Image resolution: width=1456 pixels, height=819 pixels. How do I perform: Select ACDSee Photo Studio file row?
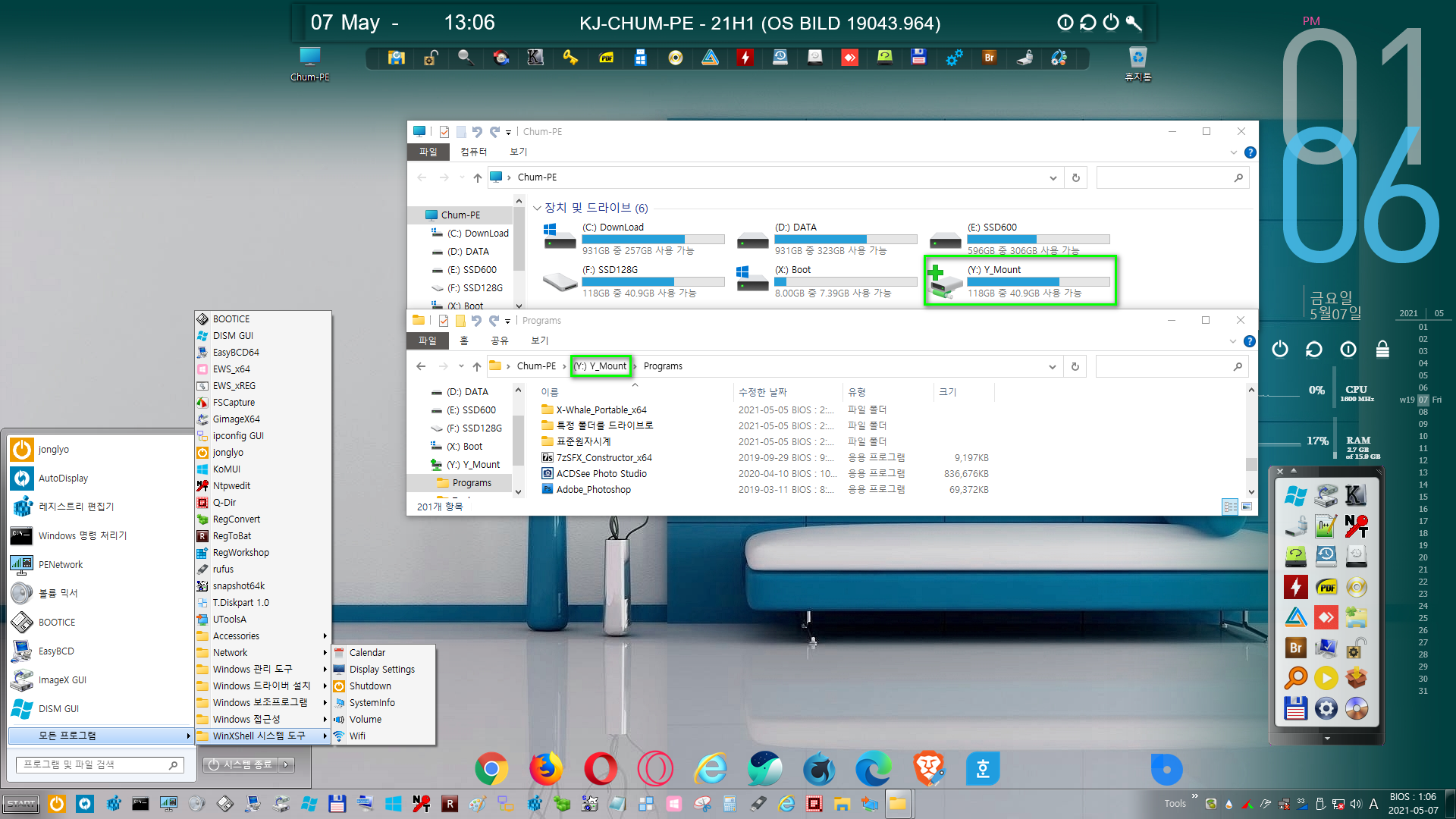pos(766,474)
